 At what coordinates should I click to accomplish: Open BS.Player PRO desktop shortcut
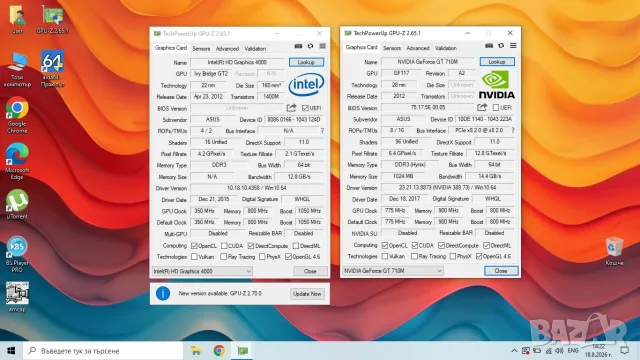(17, 254)
